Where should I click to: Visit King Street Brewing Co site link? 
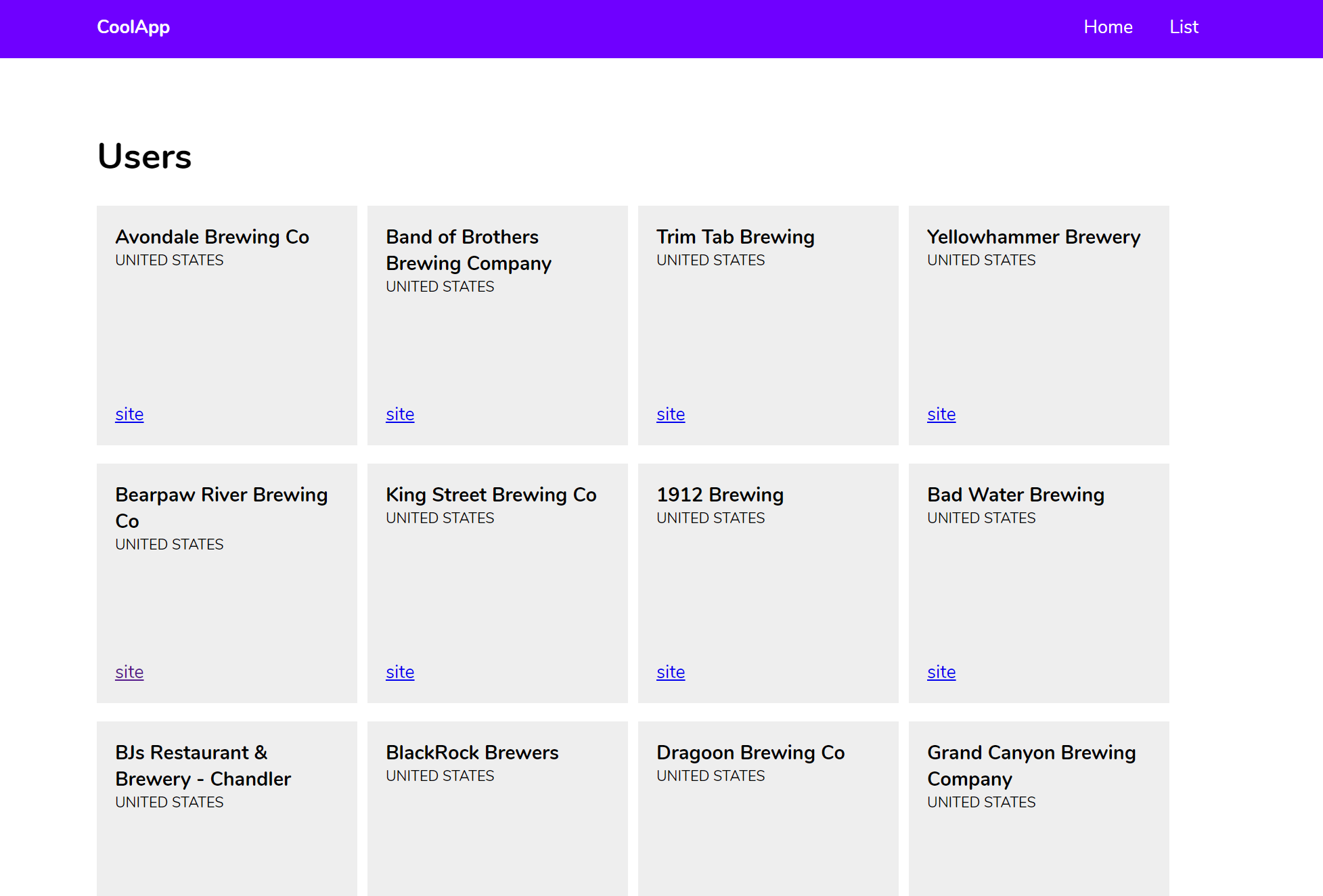pos(400,672)
